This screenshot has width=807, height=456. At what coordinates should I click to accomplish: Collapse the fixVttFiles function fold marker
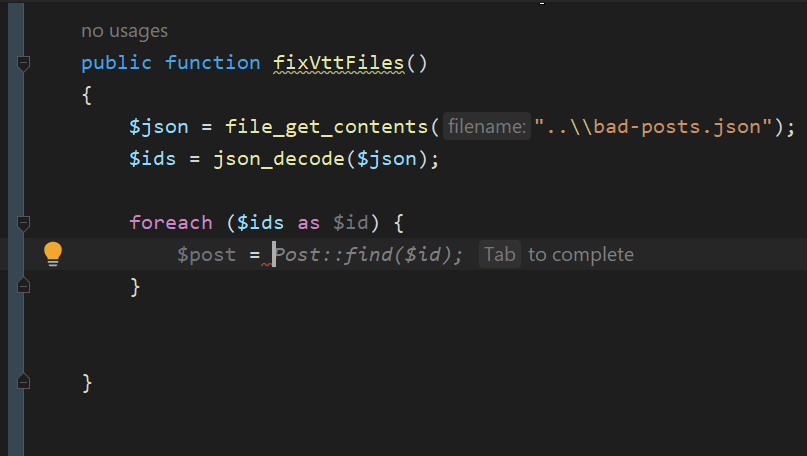tap(23, 63)
